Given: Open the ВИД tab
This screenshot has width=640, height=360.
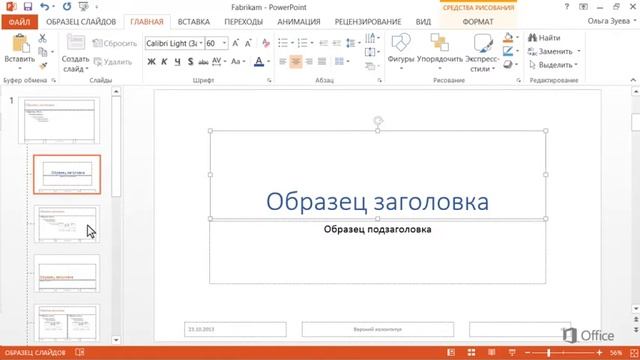Looking at the screenshot, I should (423, 22).
